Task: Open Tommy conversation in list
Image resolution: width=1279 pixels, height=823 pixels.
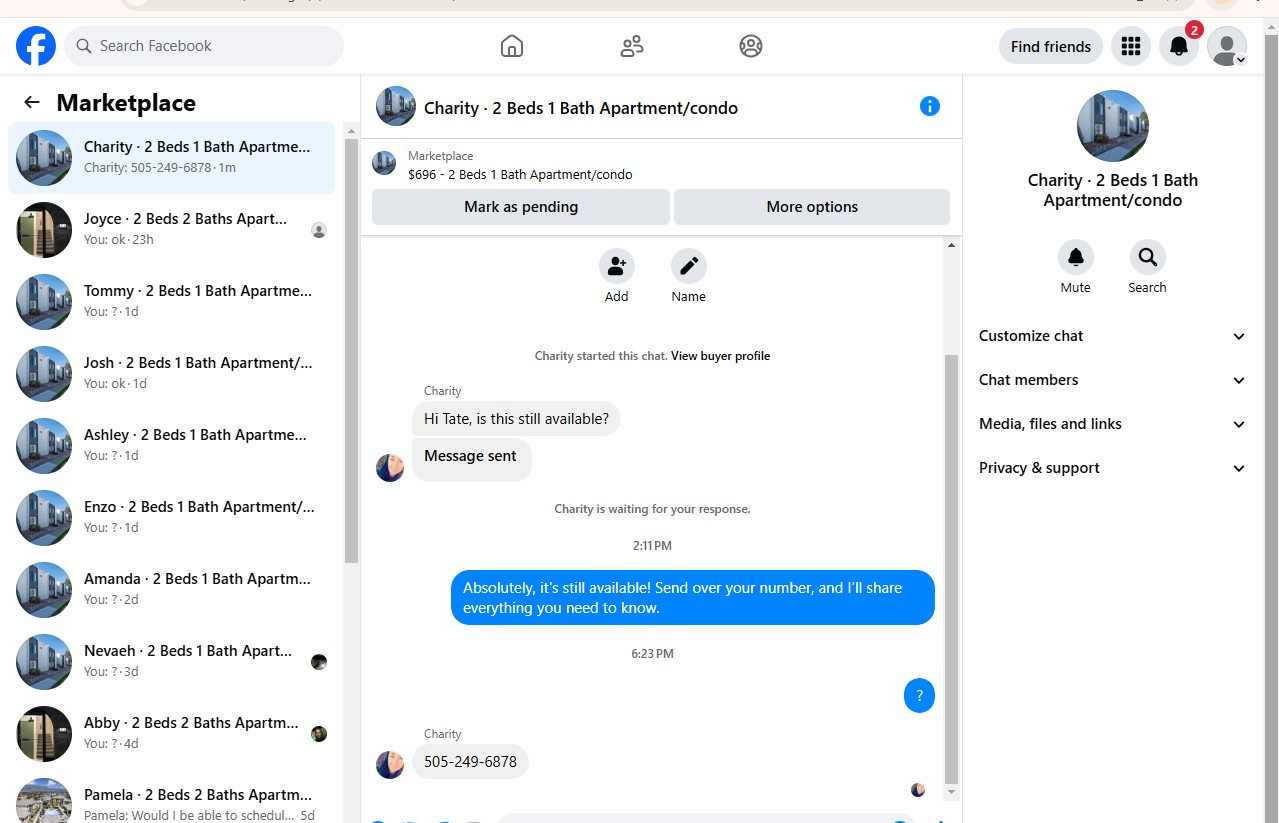Action: pos(171,302)
